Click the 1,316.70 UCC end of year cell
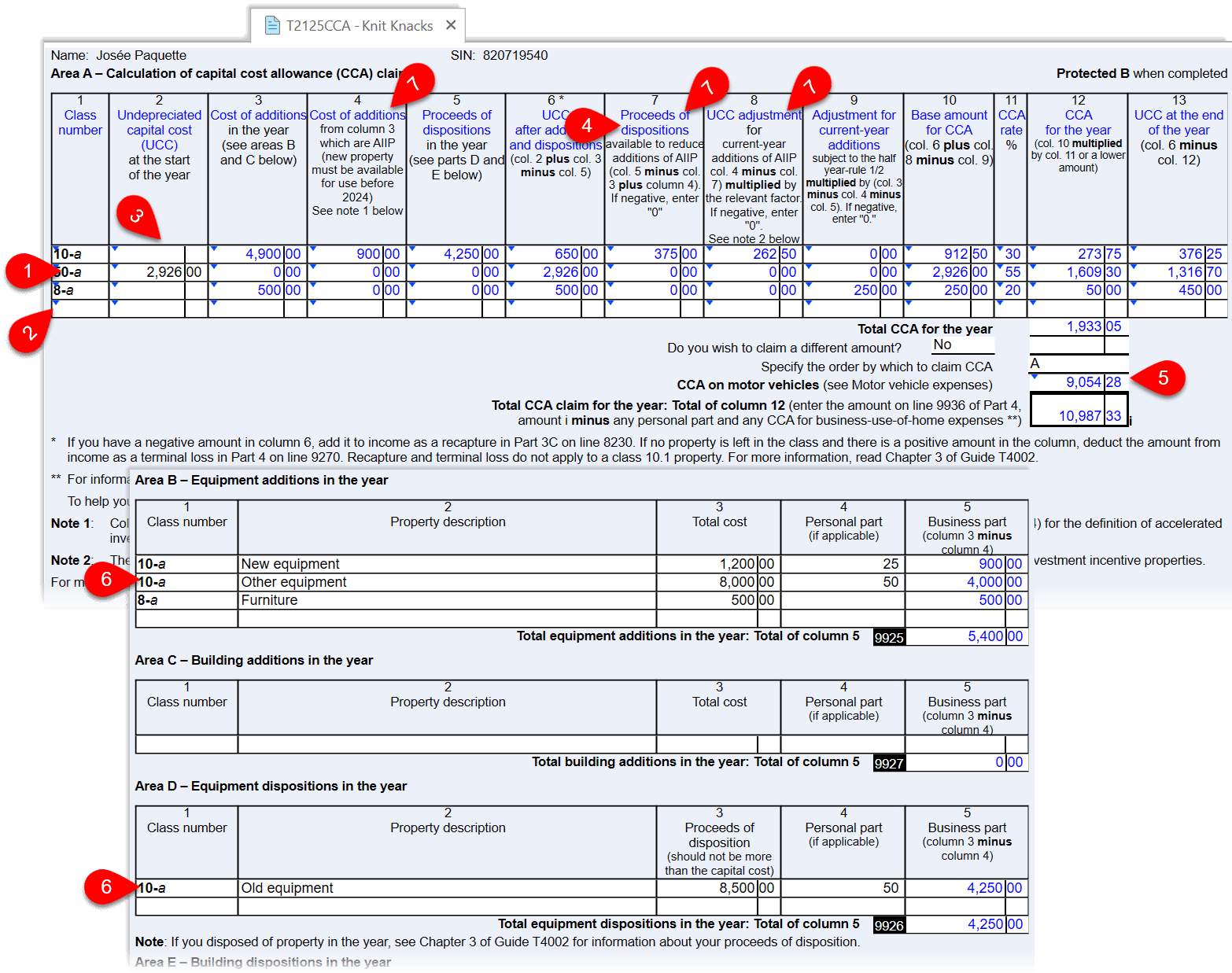Image resolution: width=1232 pixels, height=973 pixels. tap(1178, 272)
